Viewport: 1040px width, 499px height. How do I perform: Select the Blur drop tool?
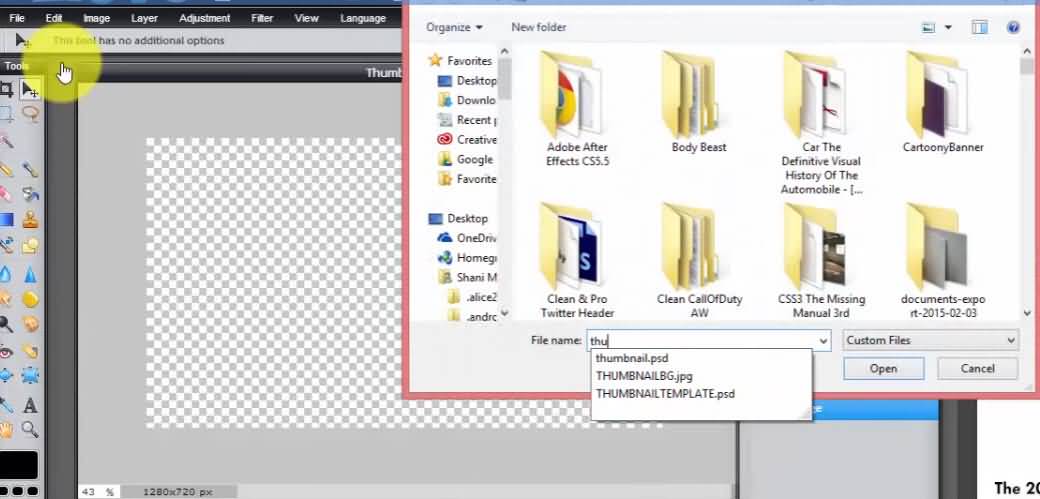click(6, 273)
